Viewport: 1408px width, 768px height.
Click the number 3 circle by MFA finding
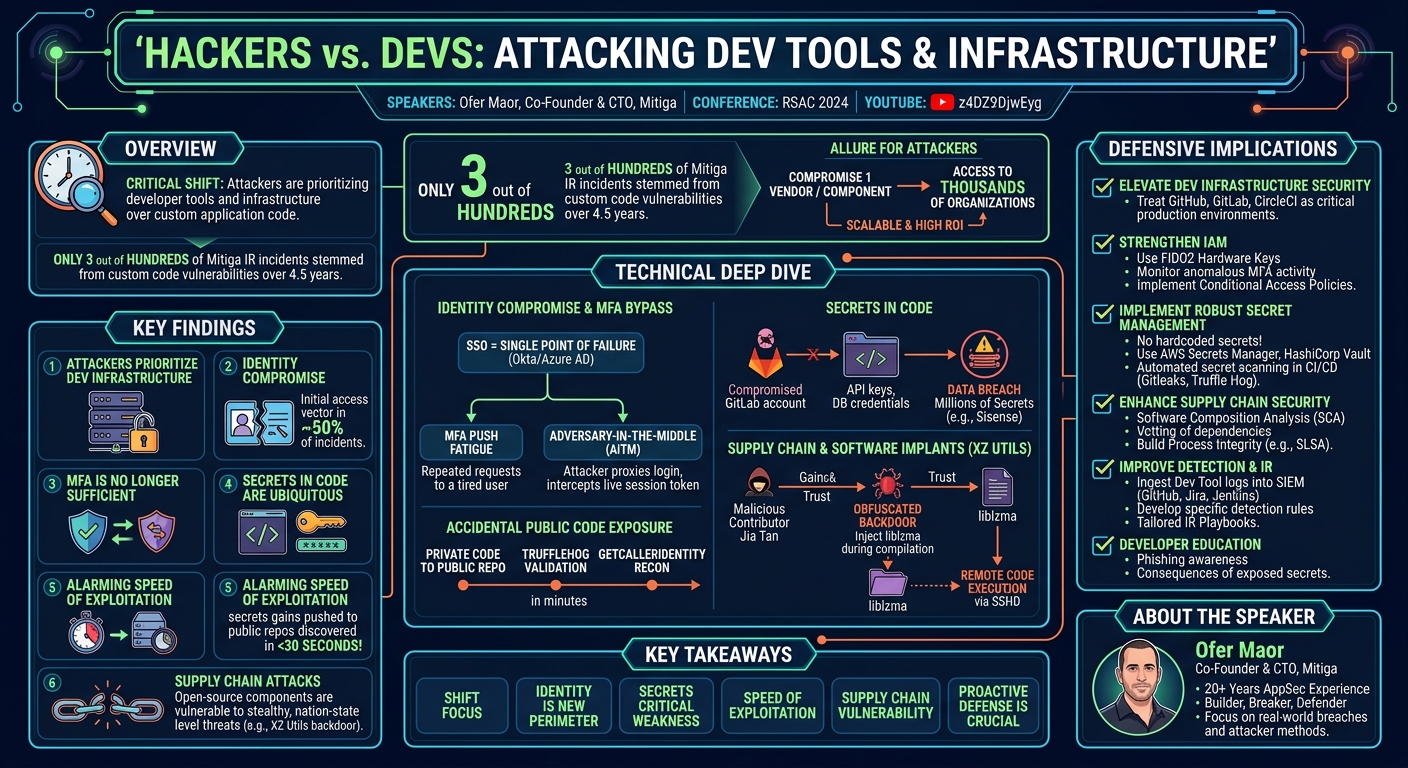[x=52, y=484]
